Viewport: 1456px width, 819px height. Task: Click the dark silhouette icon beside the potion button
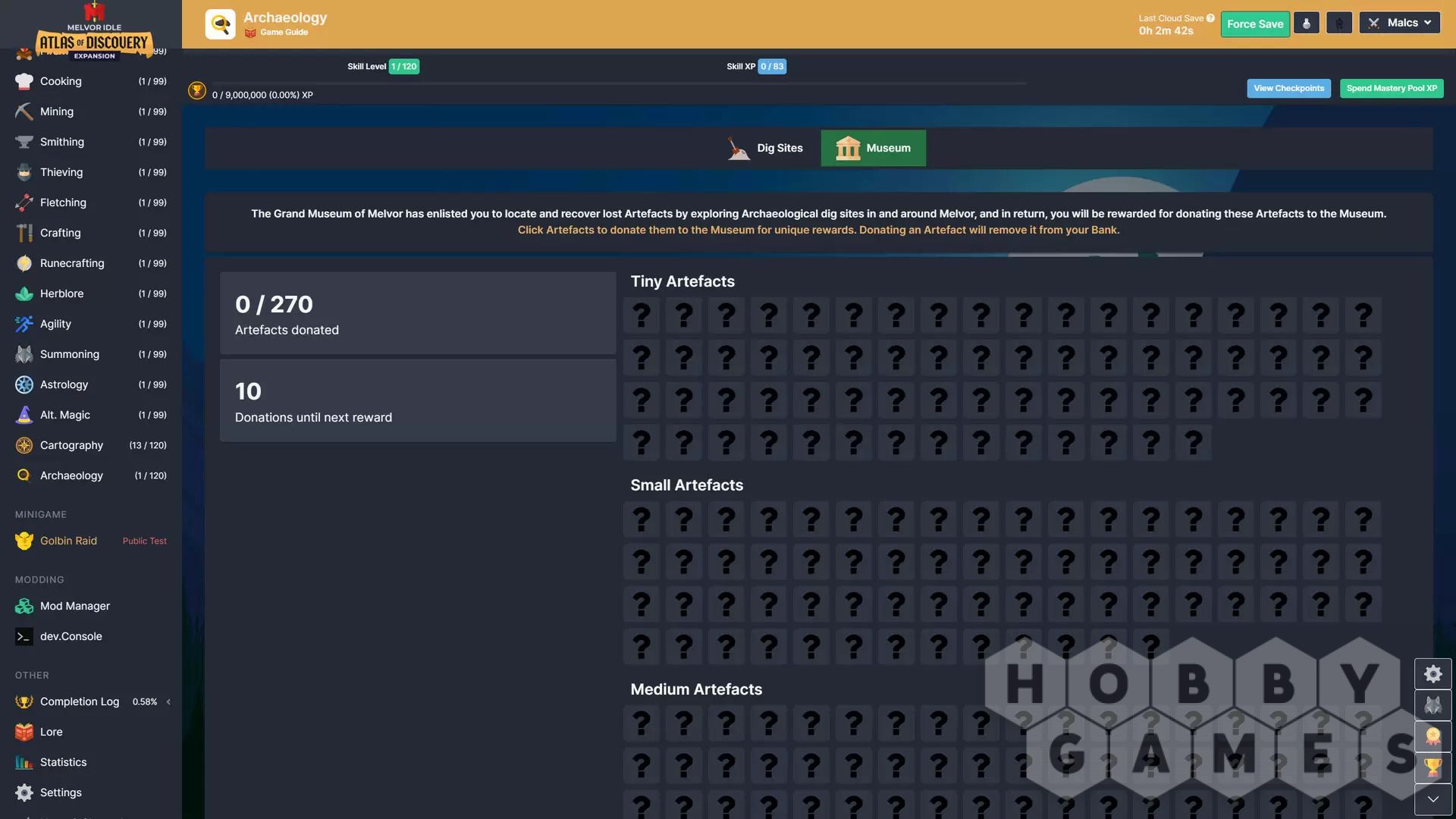tap(1339, 24)
